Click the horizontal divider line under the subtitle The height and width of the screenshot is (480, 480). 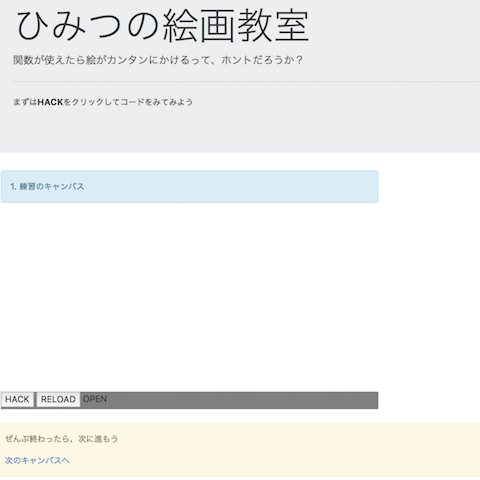pyautogui.click(x=246, y=81)
